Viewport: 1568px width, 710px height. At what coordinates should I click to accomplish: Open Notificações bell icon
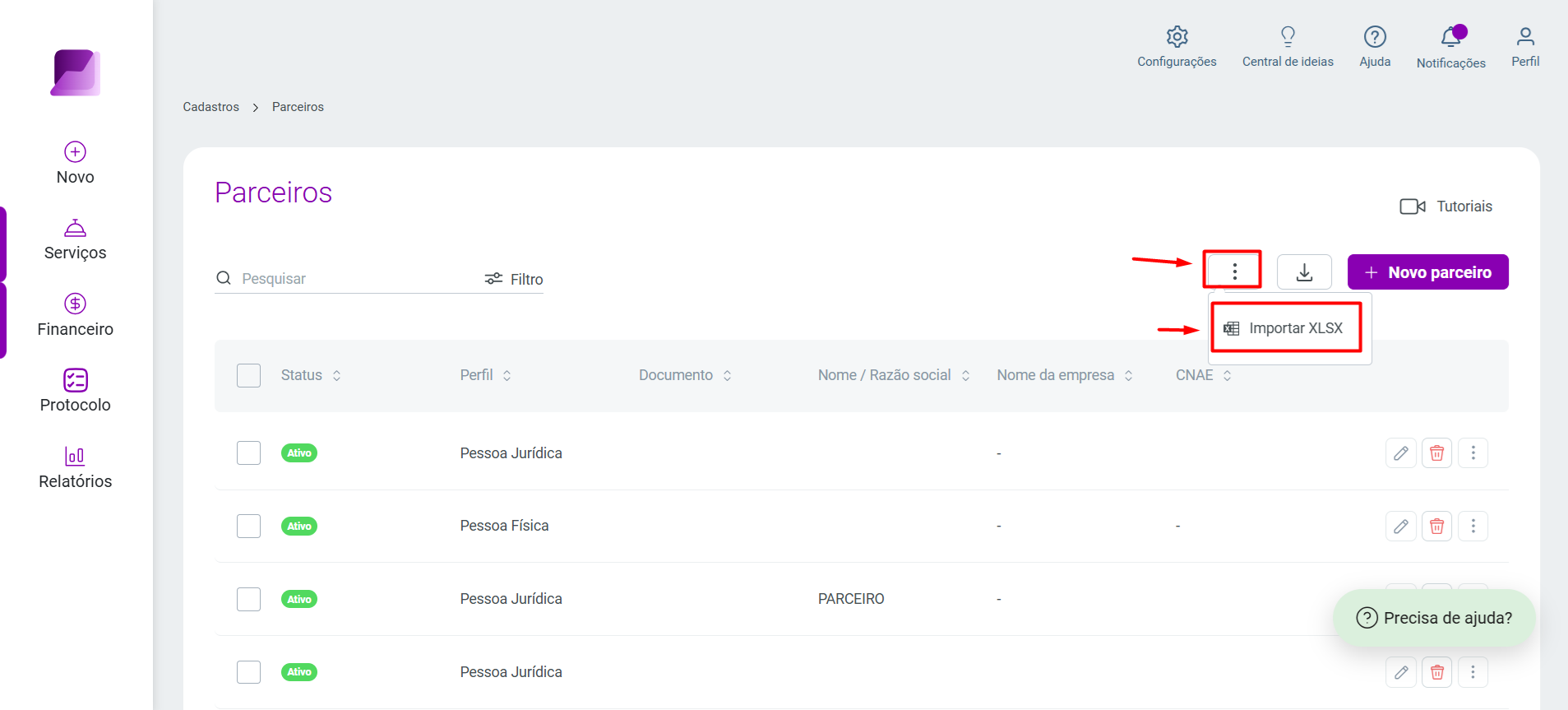(1451, 37)
